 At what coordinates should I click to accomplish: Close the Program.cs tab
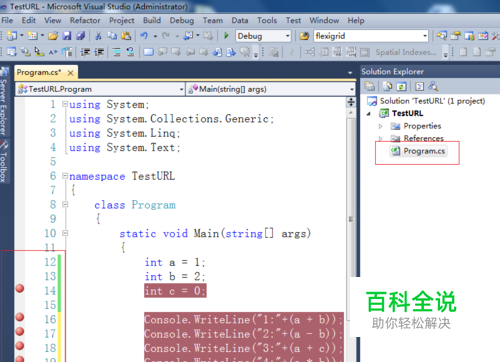tap(70, 73)
